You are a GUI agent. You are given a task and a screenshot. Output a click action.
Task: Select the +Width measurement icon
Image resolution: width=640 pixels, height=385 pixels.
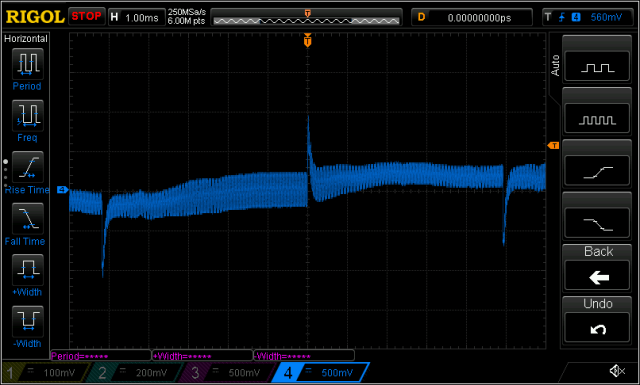(27, 270)
